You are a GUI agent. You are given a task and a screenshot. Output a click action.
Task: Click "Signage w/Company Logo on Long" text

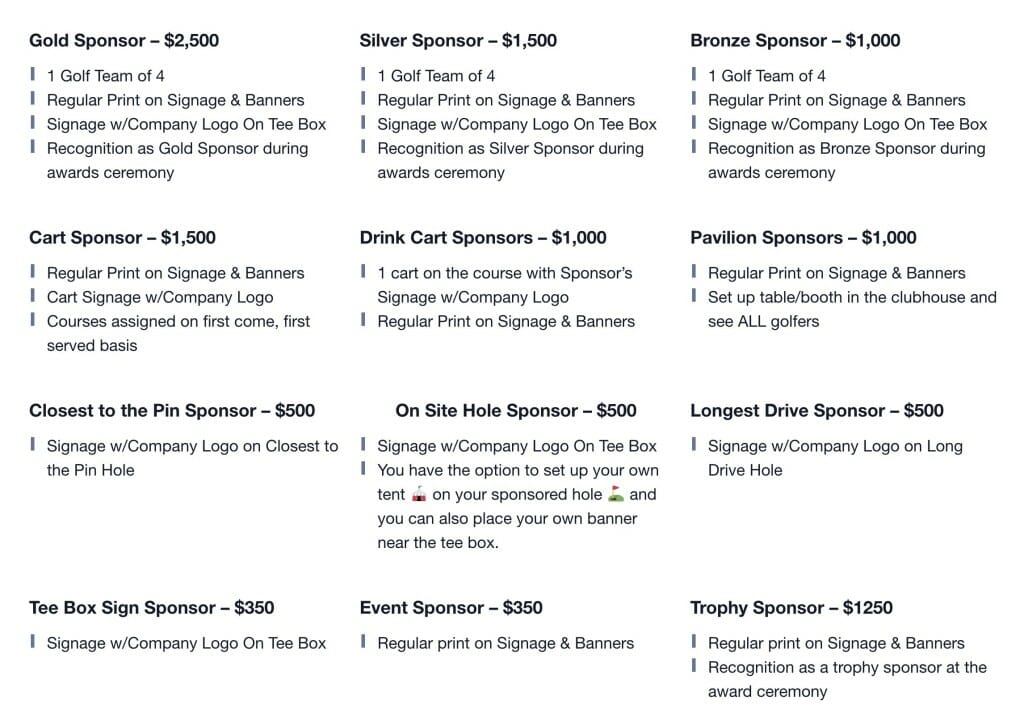835,446
